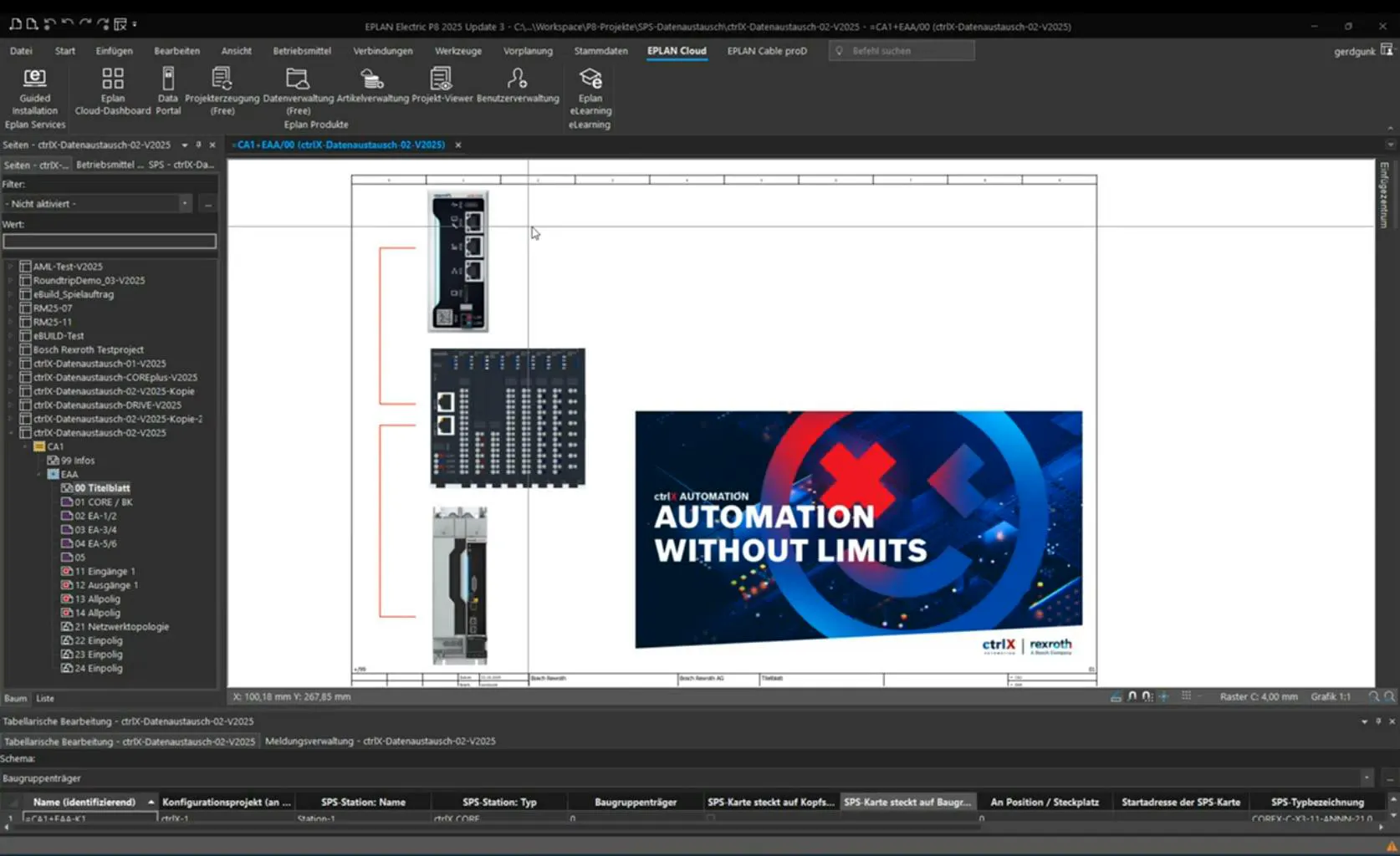Toggle design mode magnet with dots
The width and height of the screenshot is (1400, 856).
pyautogui.click(x=1147, y=696)
